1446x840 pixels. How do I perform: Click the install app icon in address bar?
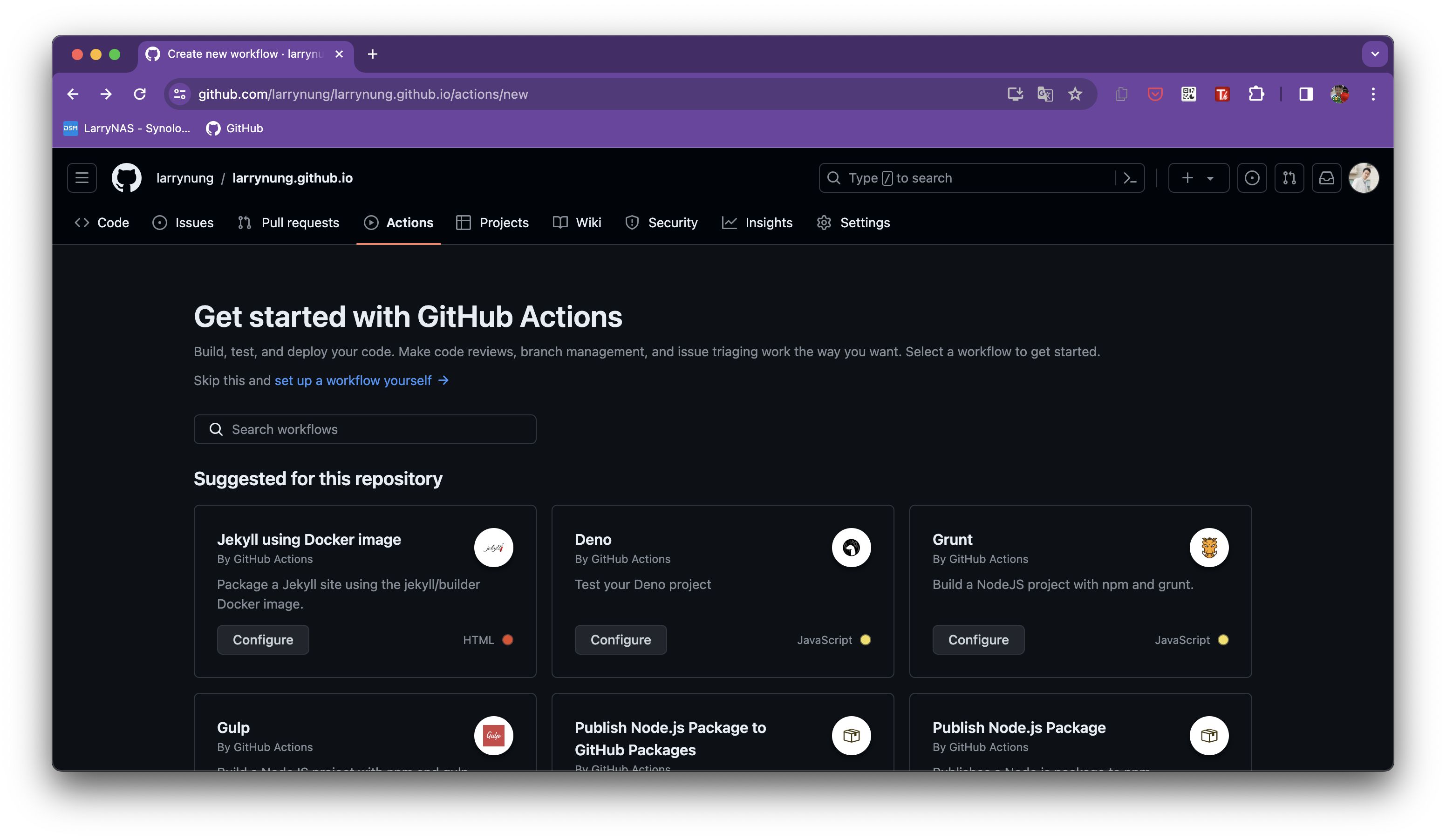pyautogui.click(x=1015, y=94)
